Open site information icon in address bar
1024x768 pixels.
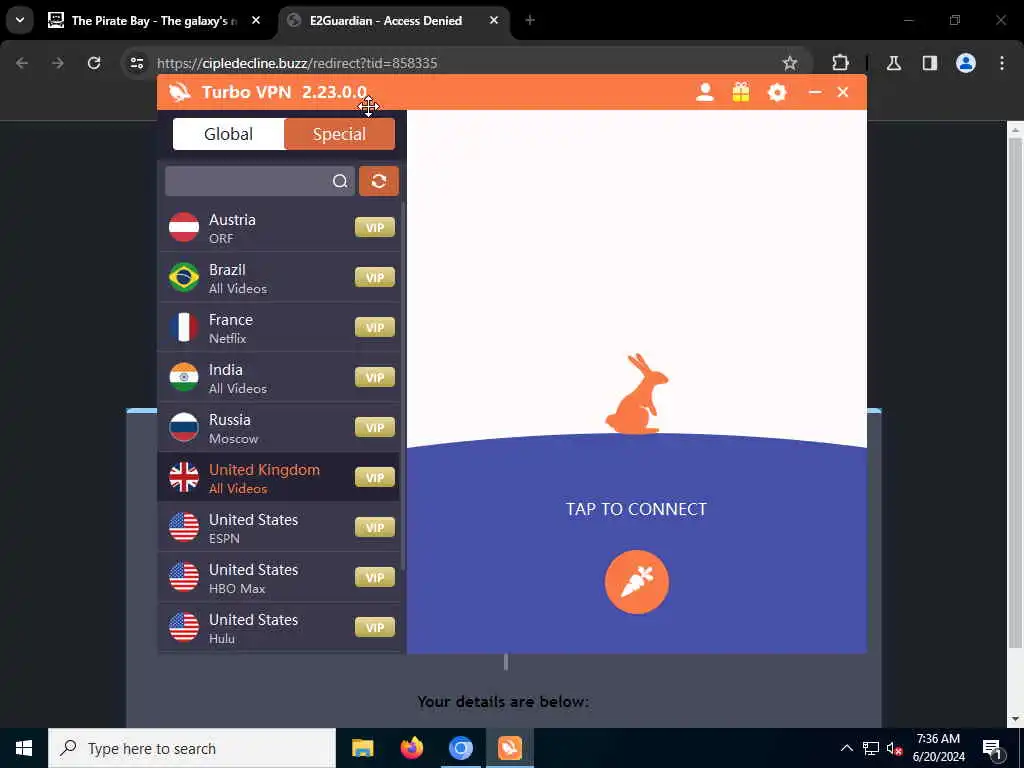[x=136, y=63]
